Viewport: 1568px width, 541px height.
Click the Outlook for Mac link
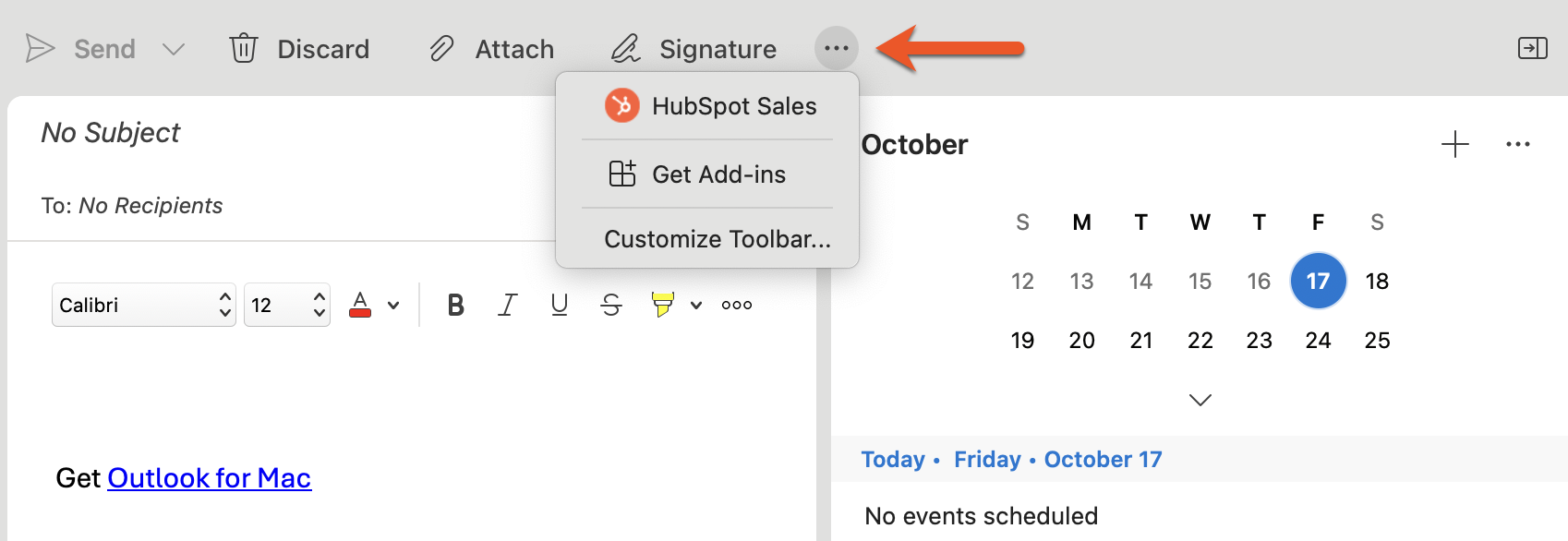point(210,477)
